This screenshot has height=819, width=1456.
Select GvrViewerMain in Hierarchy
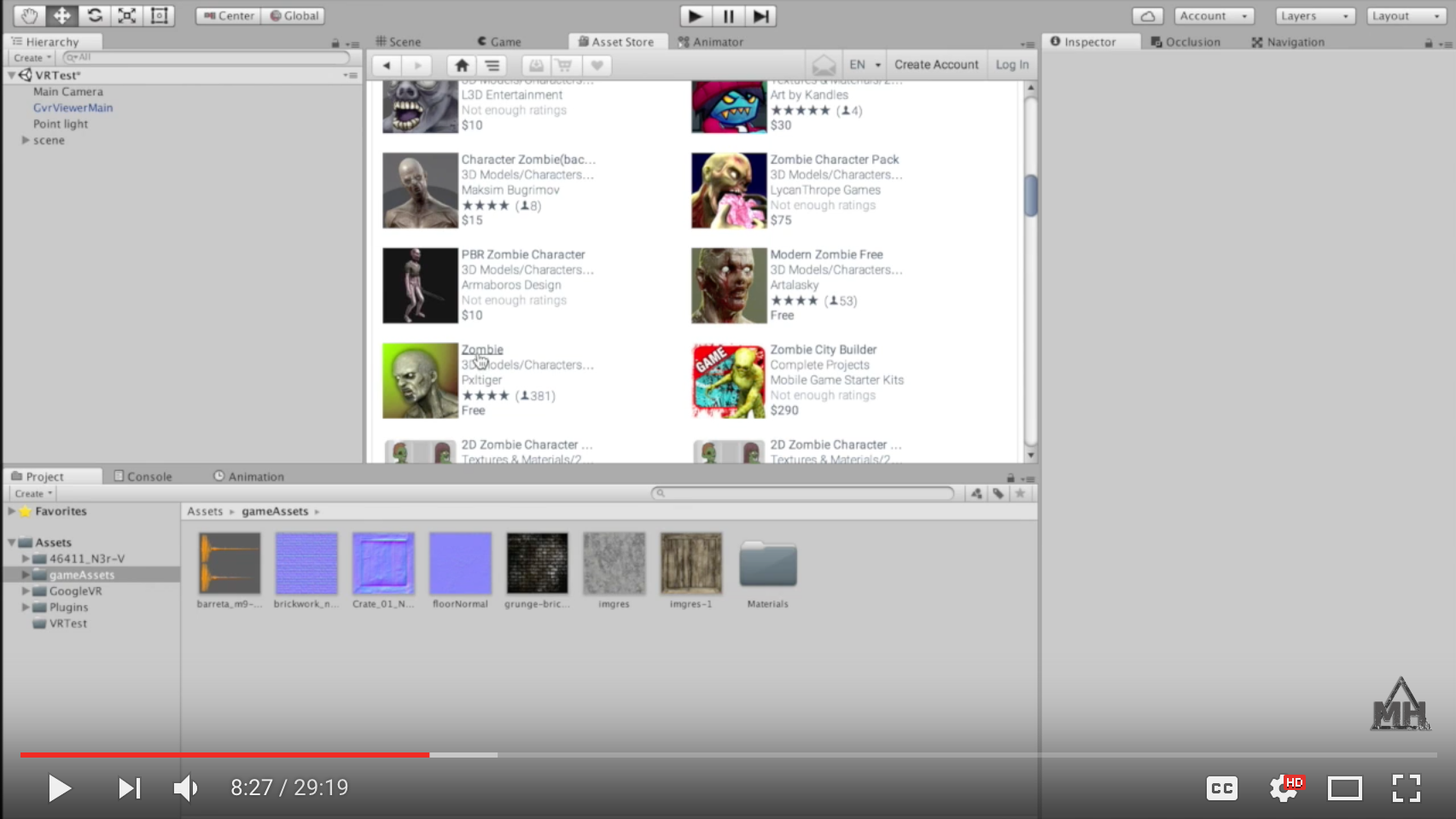73,107
